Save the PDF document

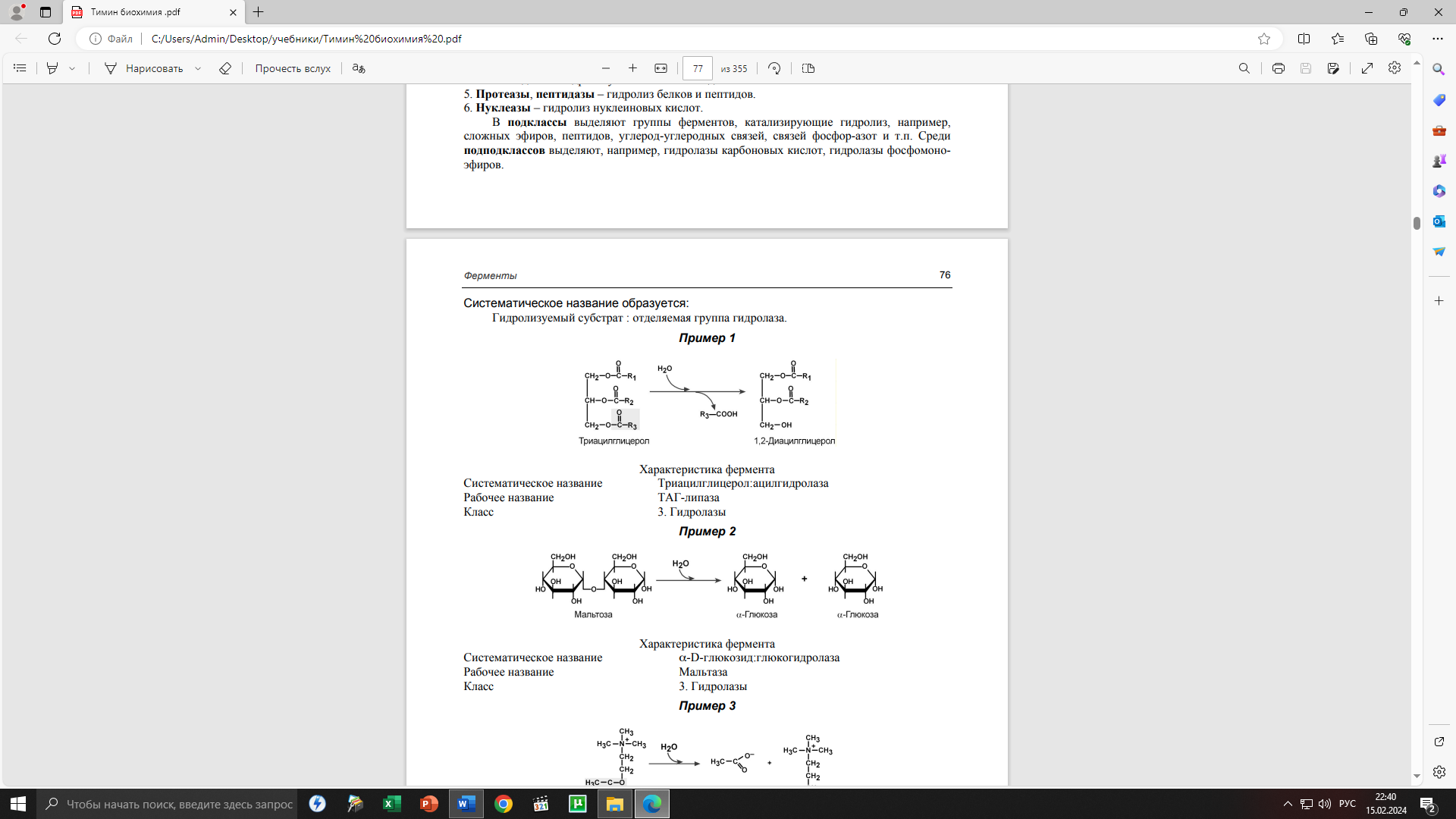pos(1306,68)
